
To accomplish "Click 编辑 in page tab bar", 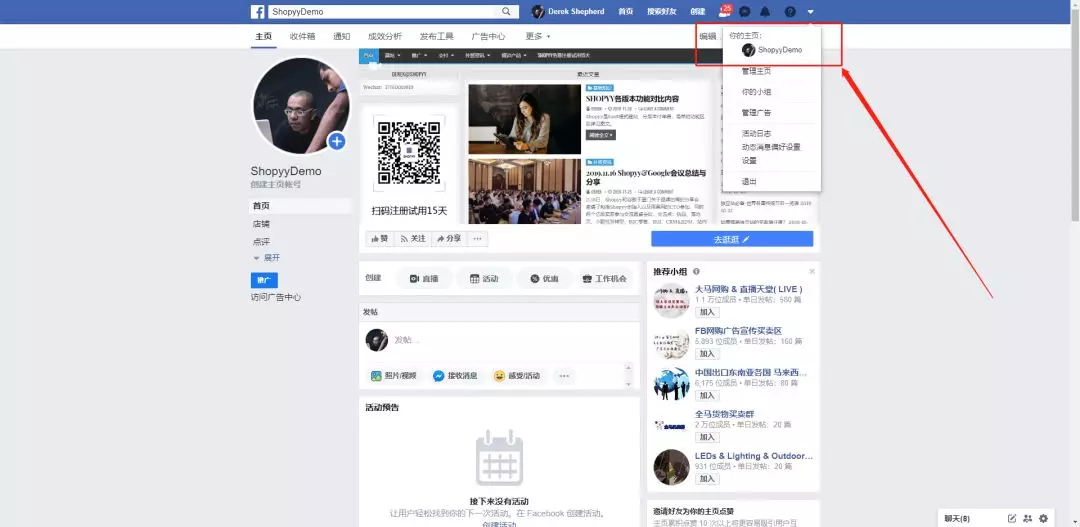I will (x=707, y=37).
